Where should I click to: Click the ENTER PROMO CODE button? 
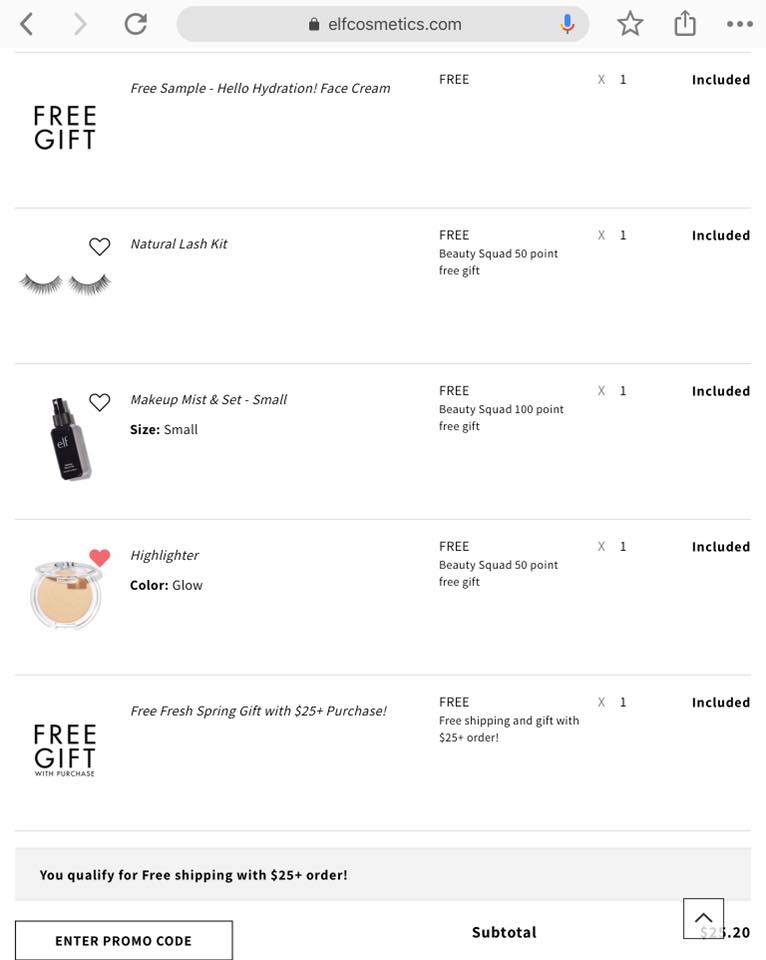pos(124,940)
